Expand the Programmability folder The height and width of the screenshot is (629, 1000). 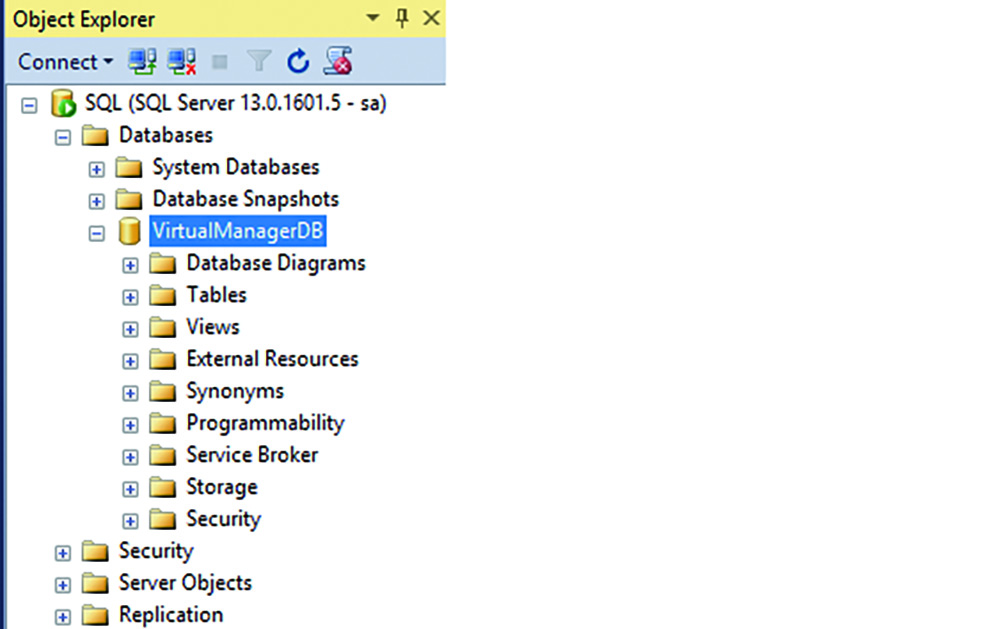point(130,425)
